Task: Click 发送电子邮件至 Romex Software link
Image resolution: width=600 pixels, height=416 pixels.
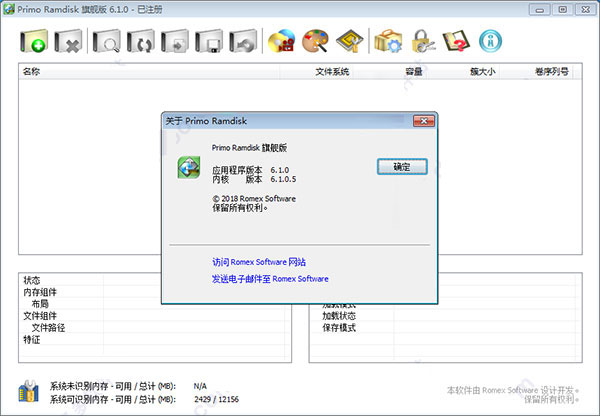Action: tap(270, 279)
